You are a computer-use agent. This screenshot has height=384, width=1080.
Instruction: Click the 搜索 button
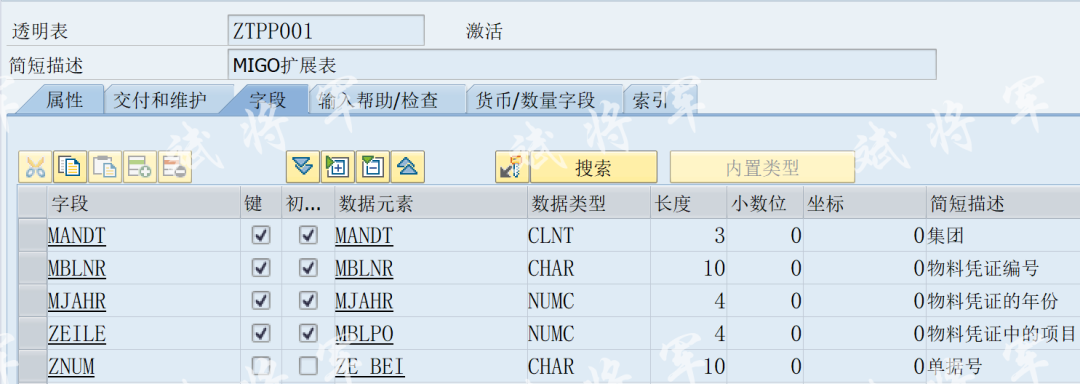593,167
